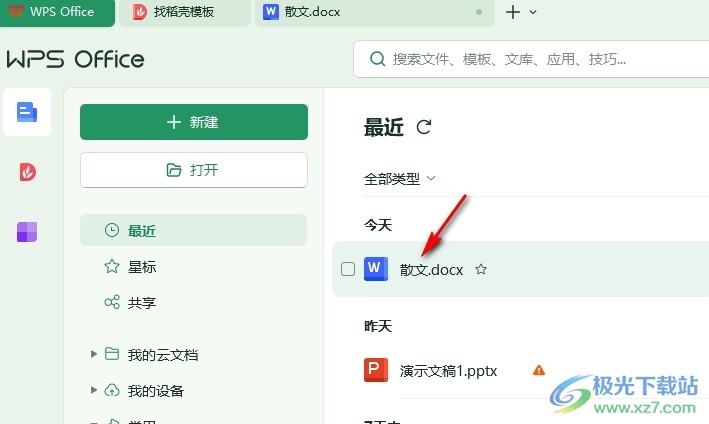Open the new tab dropdown arrow
This screenshot has width=709, height=424.
point(533,12)
